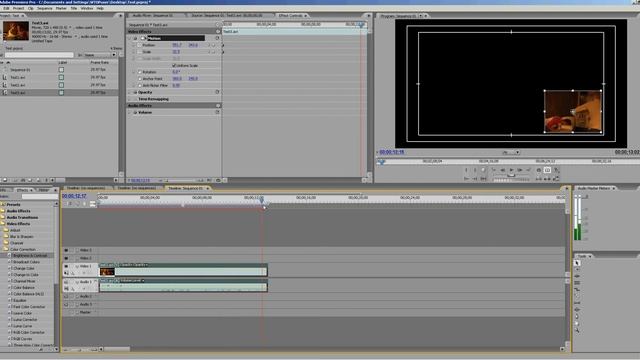Open the Sequence menu
Viewport: 640px width, 360px height.
click(44, 8)
